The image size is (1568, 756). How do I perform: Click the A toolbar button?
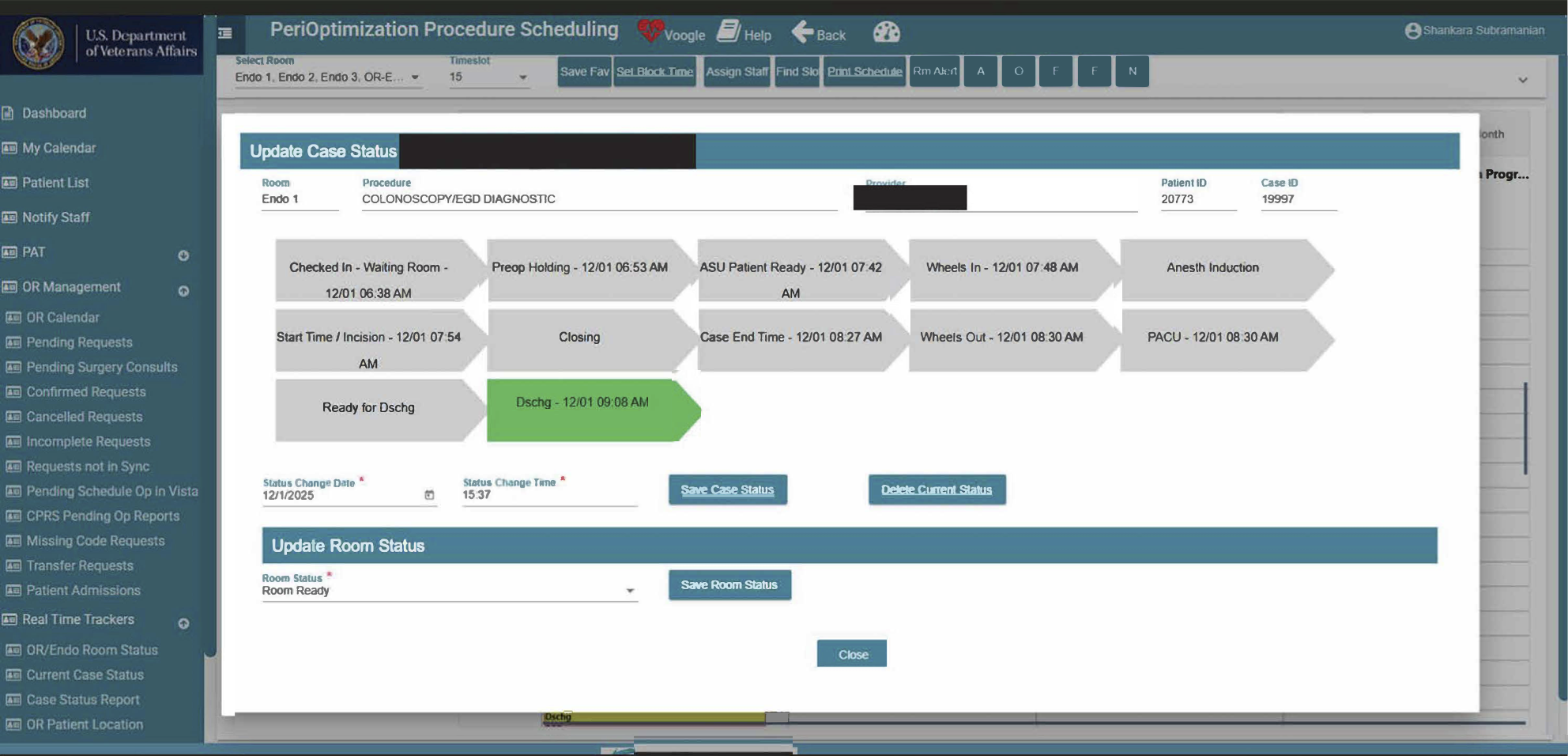point(981,71)
